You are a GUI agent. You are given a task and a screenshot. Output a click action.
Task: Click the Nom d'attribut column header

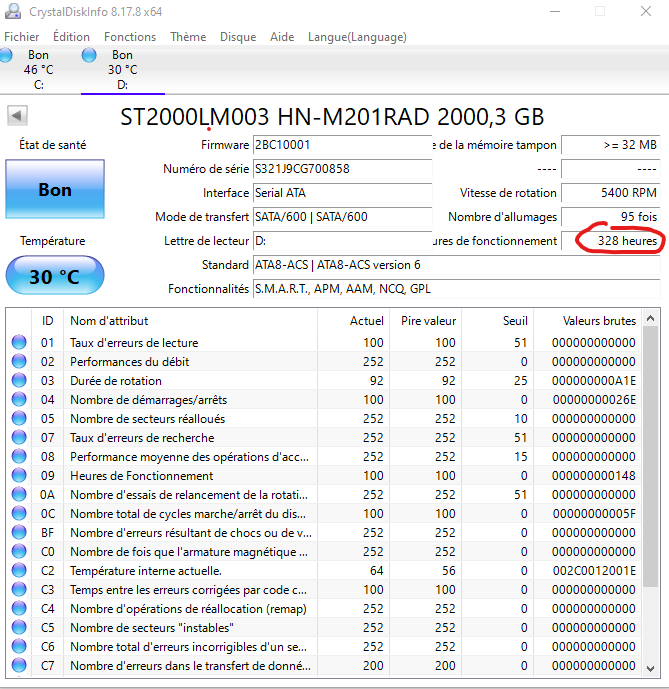190,321
